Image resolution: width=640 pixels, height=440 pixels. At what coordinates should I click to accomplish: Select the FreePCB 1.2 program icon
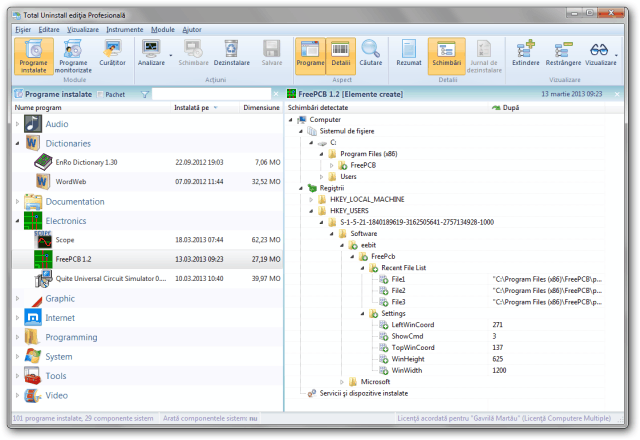point(43,259)
